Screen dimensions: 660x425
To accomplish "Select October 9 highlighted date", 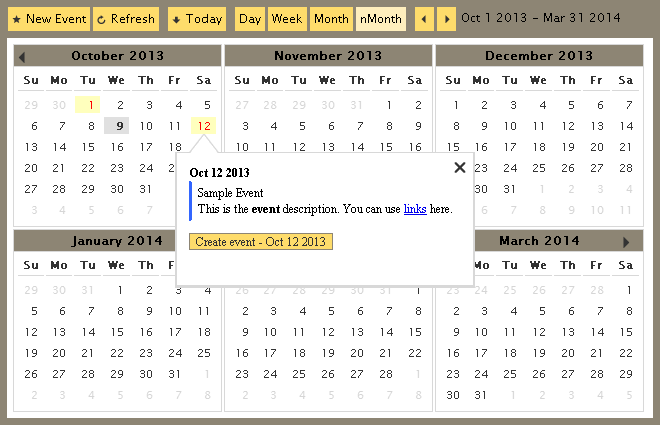I will [119, 126].
